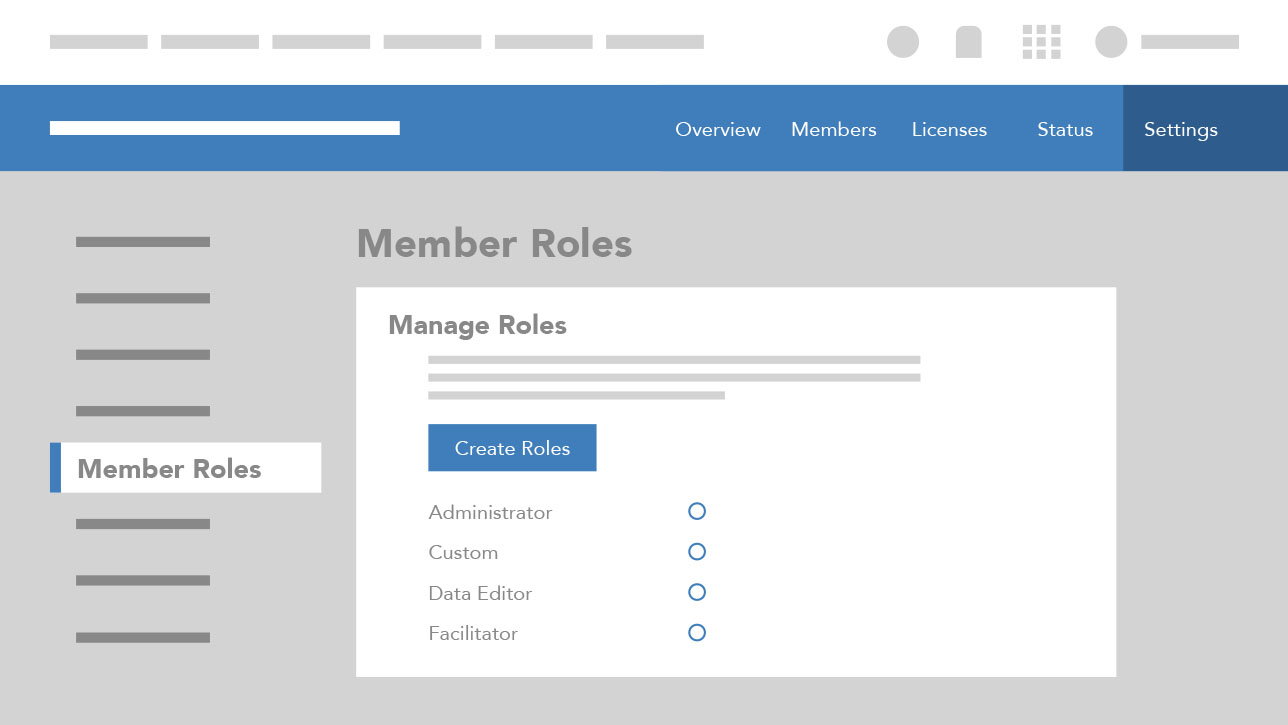Open the notifications bell icon
Screen dimensions: 1288x725
968,42
